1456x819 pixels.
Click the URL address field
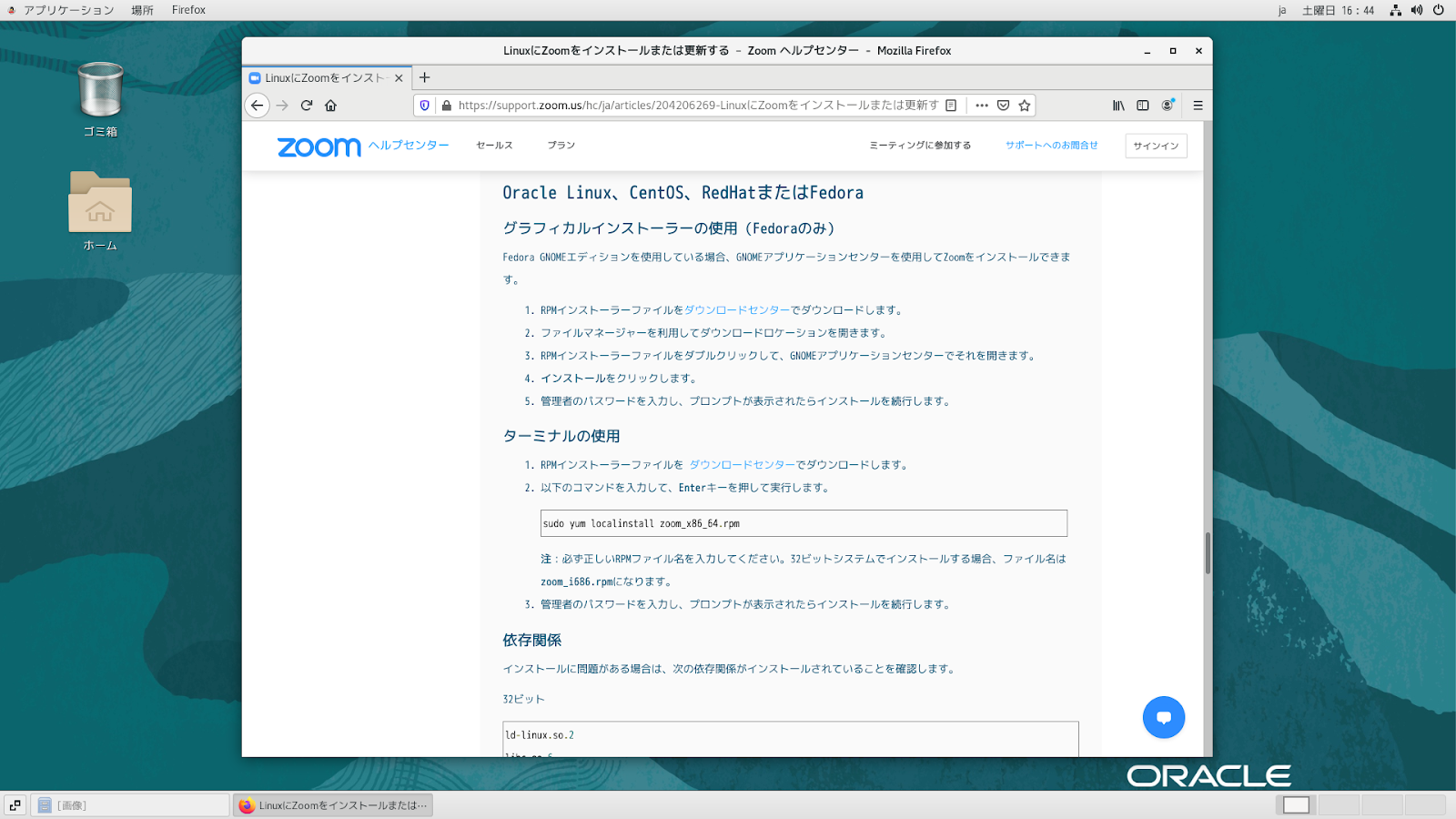pyautogui.click(x=697, y=106)
